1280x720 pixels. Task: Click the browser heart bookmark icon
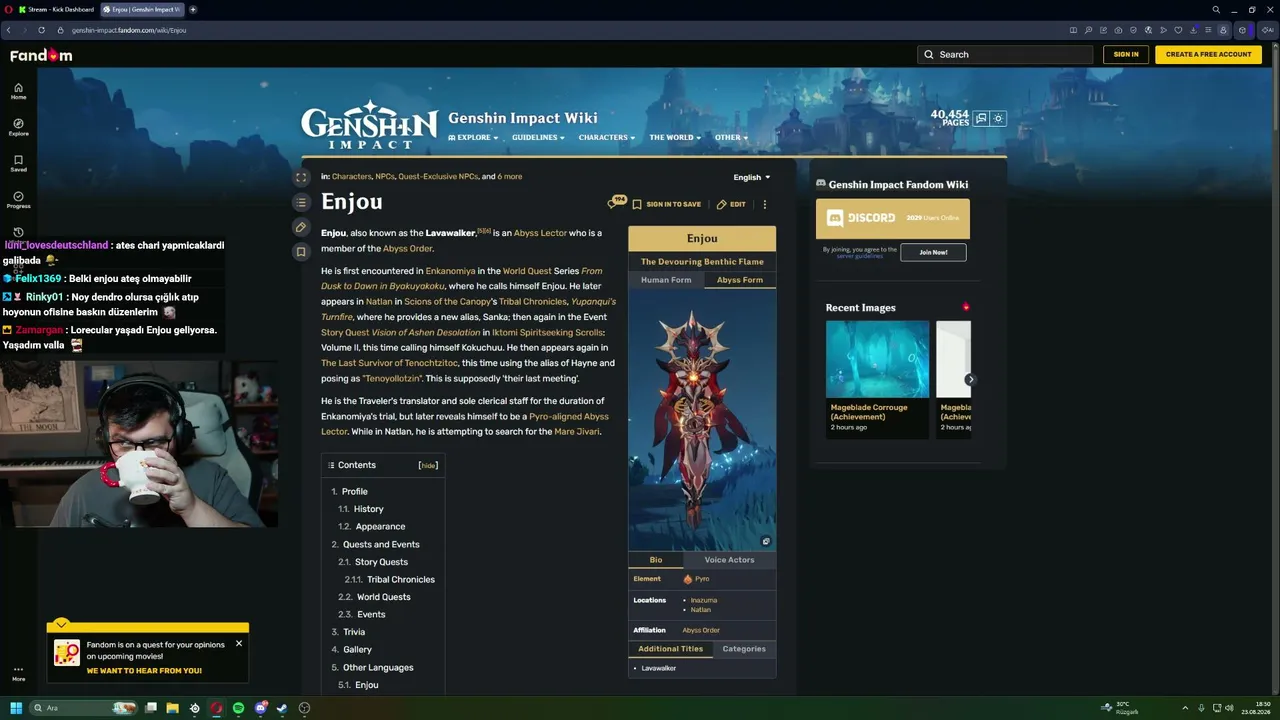[1178, 30]
